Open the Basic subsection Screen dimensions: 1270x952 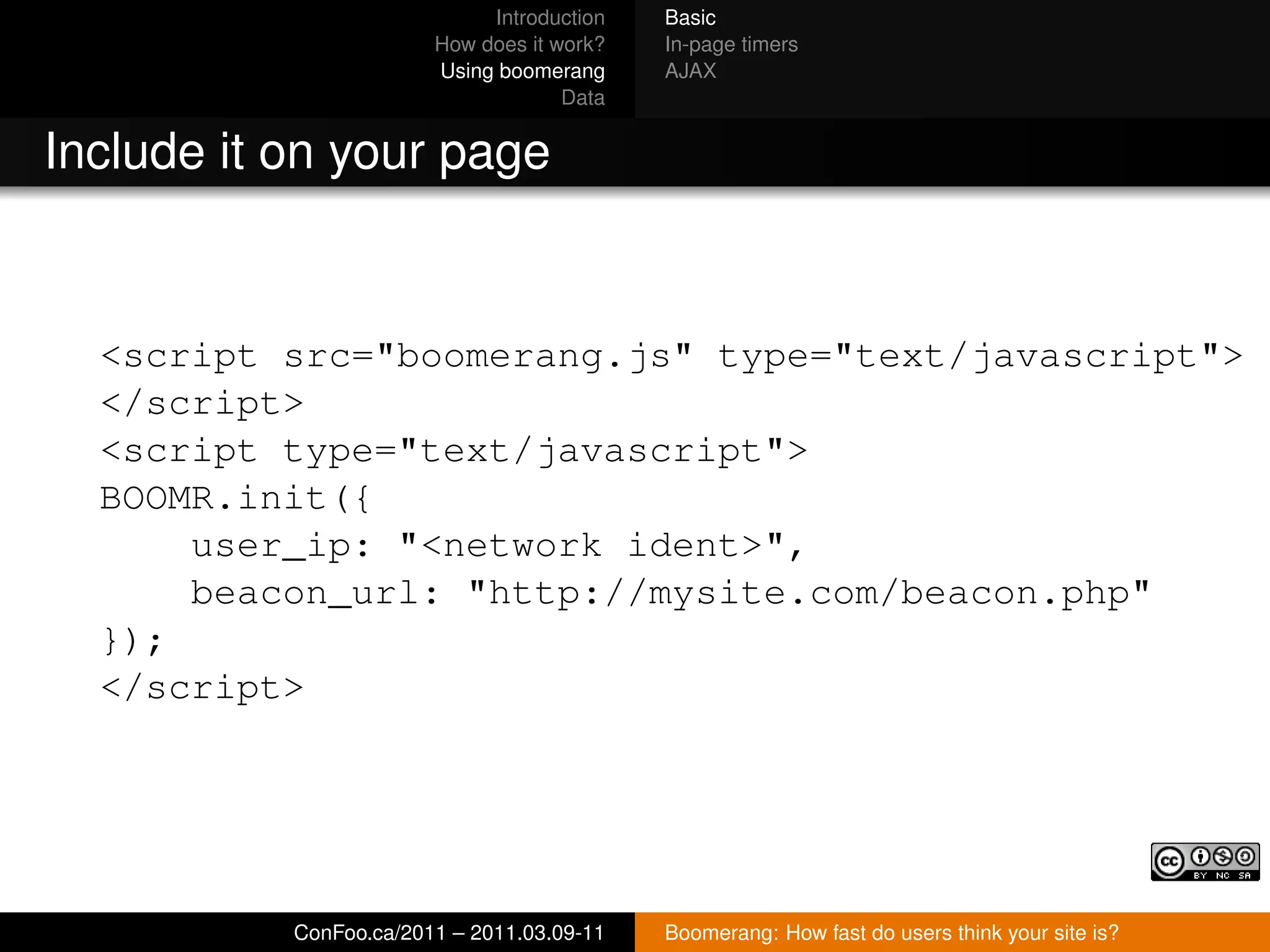pyautogui.click(x=690, y=18)
